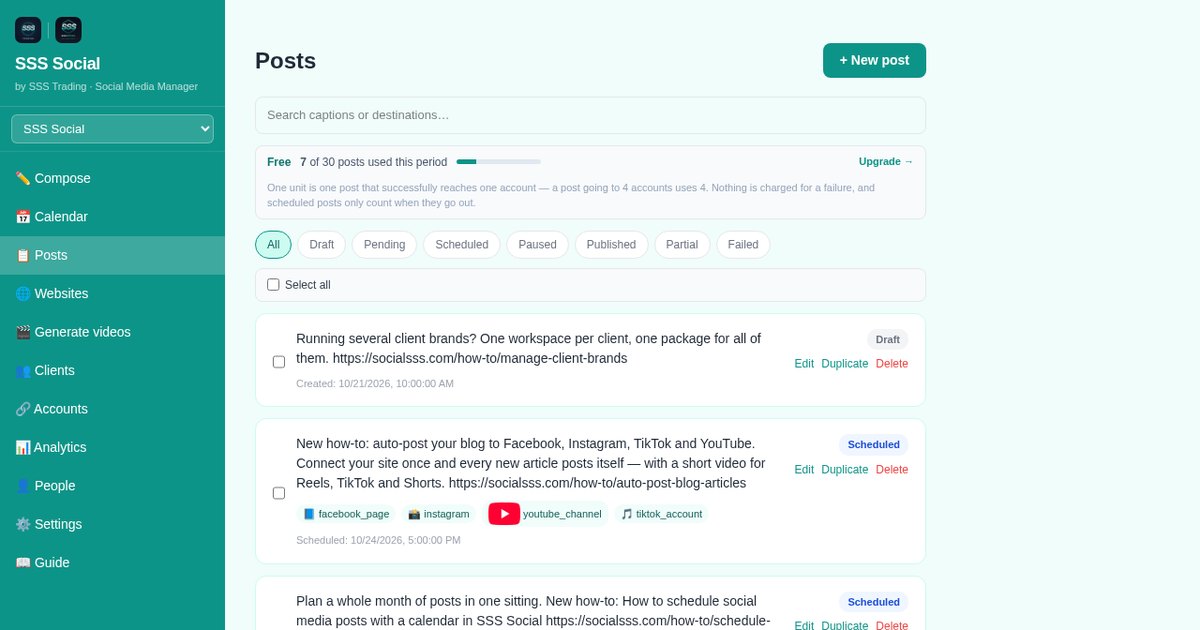Viewport: 1200px width, 630px height.
Task: Click the globe icon beside Websites
Action: [23, 294]
